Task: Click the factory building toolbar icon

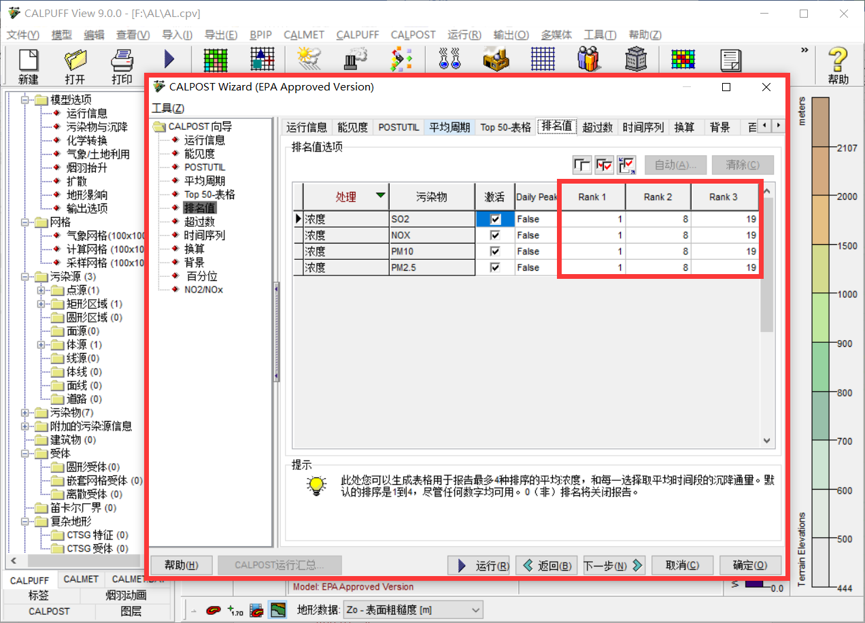Action: [496, 60]
